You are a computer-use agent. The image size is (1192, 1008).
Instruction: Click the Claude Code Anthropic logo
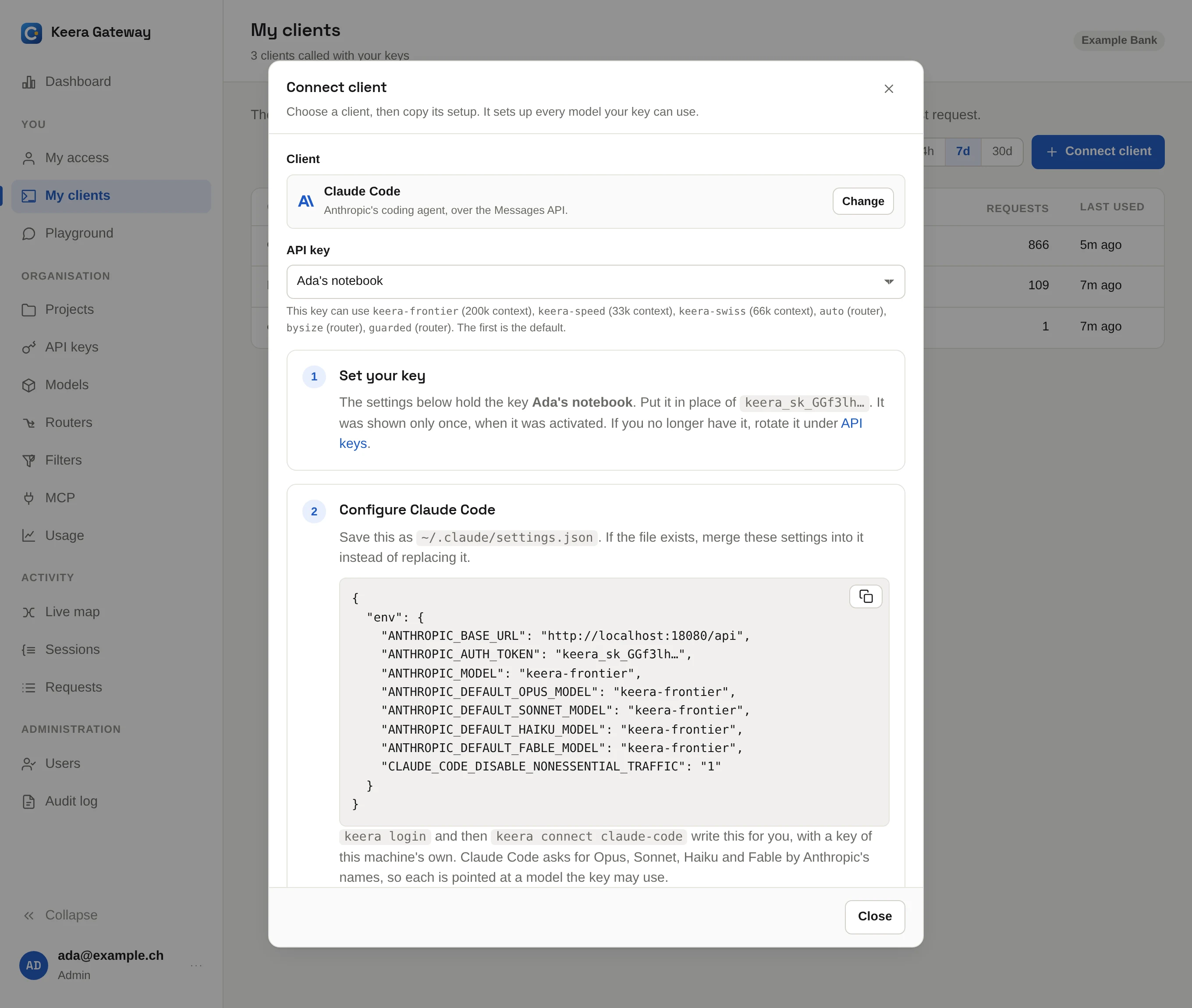pos(306,201)
